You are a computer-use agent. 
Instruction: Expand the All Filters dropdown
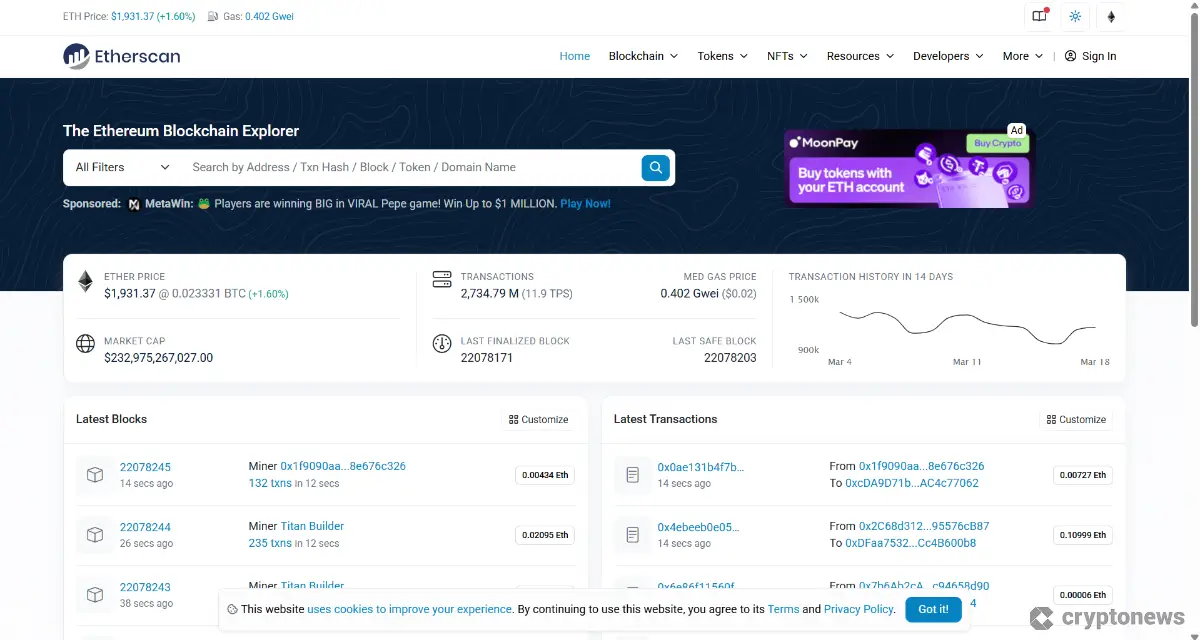pyautogui.click(x=119, y=167)
